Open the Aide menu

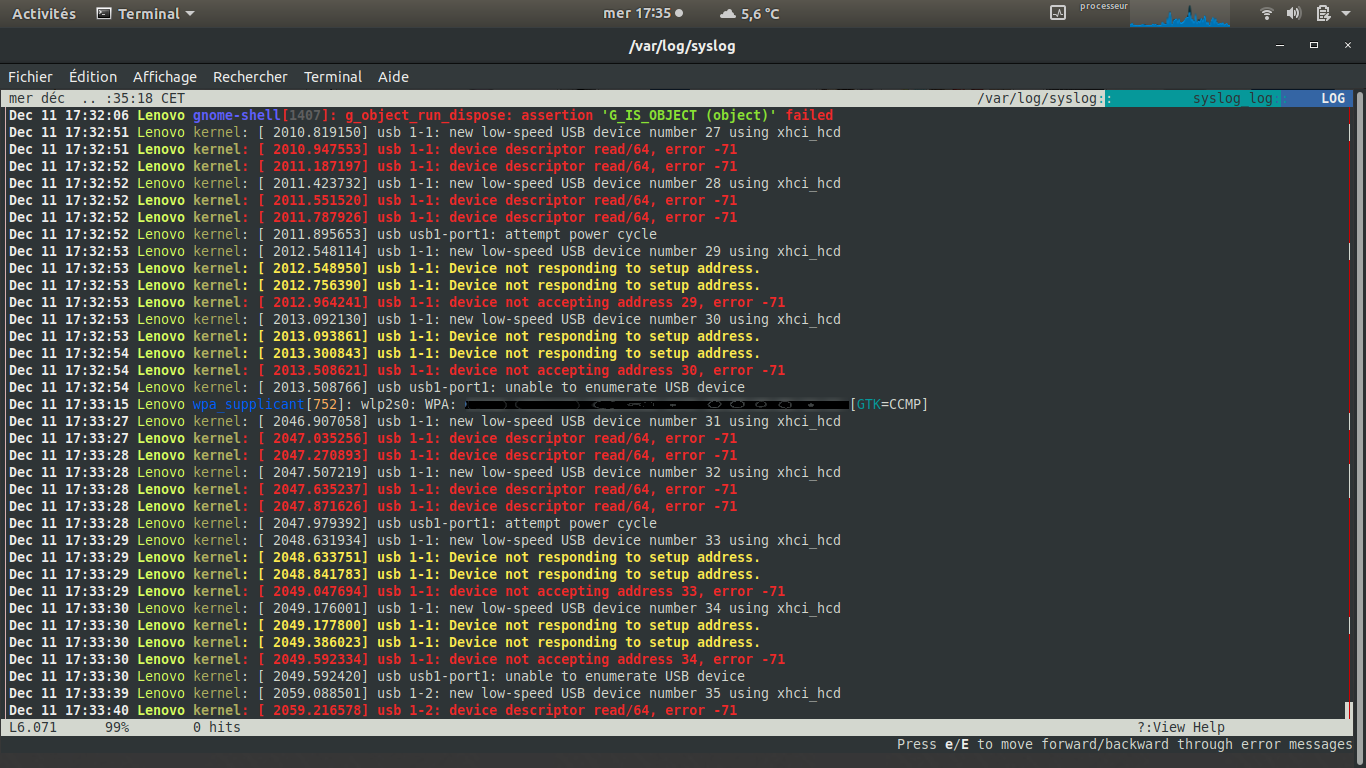coord(393,77)
